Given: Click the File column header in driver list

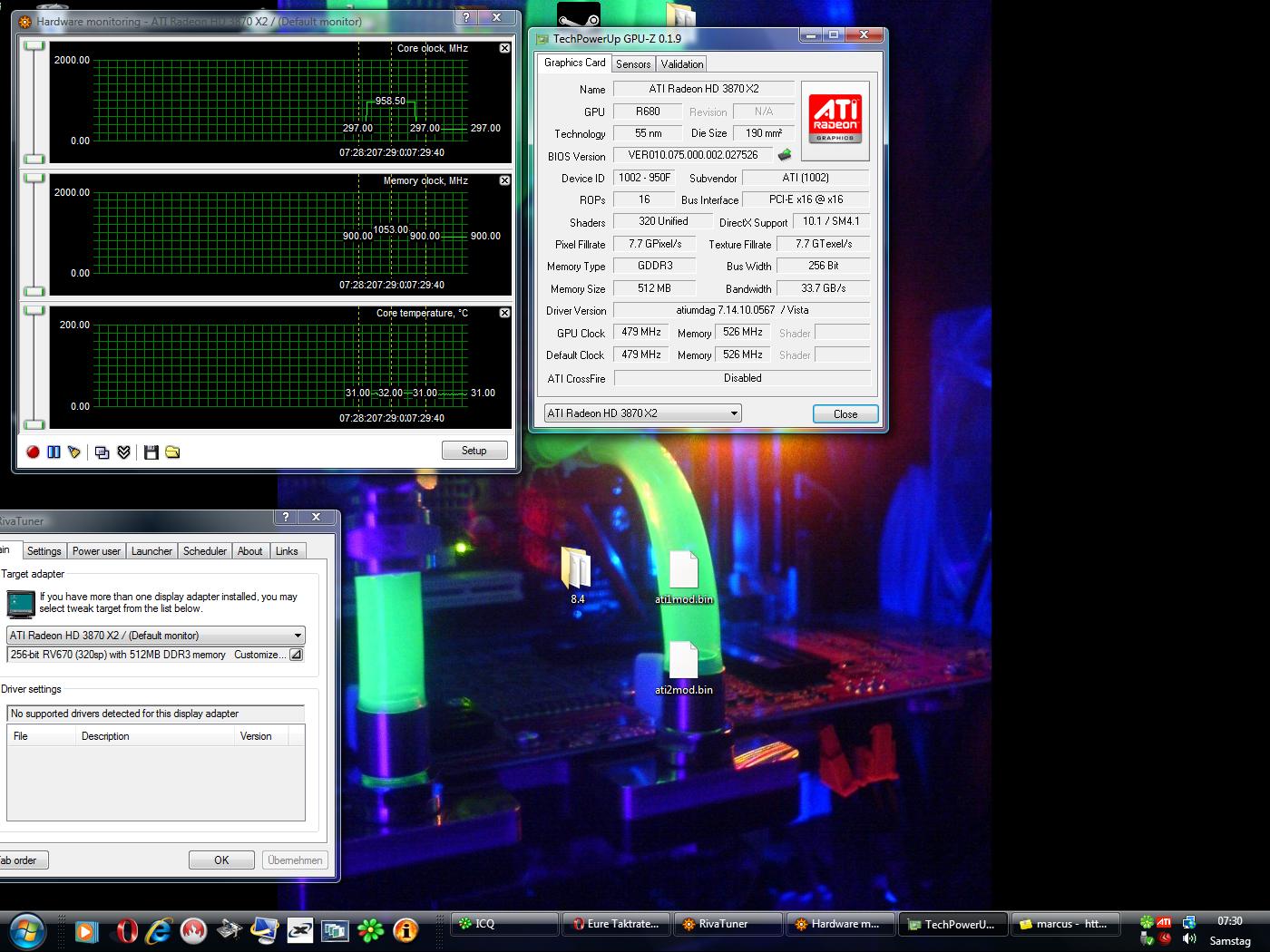Looking at the screenshot, I should pos(42,736).
